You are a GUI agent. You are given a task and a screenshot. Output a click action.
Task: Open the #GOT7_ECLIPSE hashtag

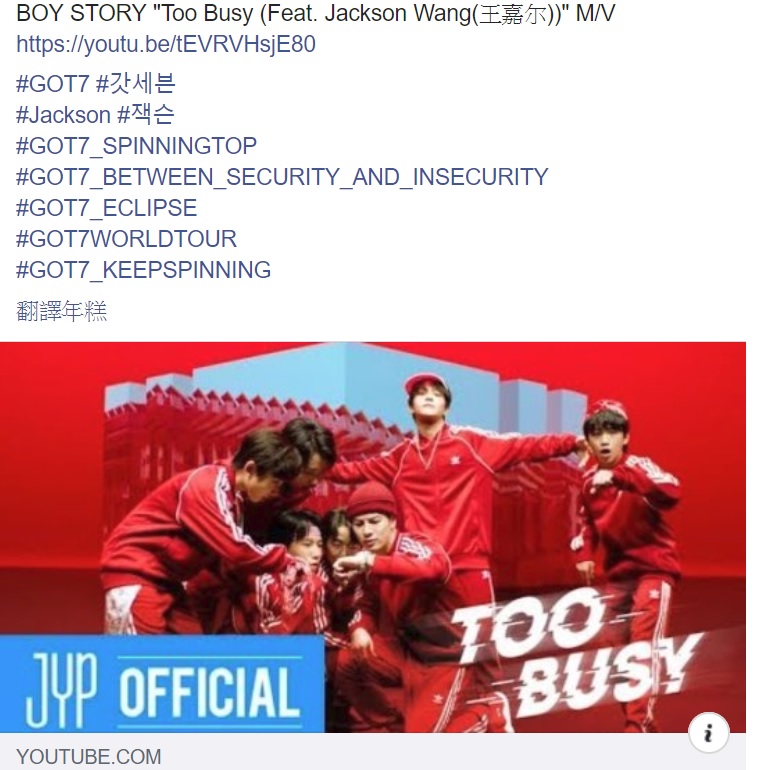coord(107,208)
